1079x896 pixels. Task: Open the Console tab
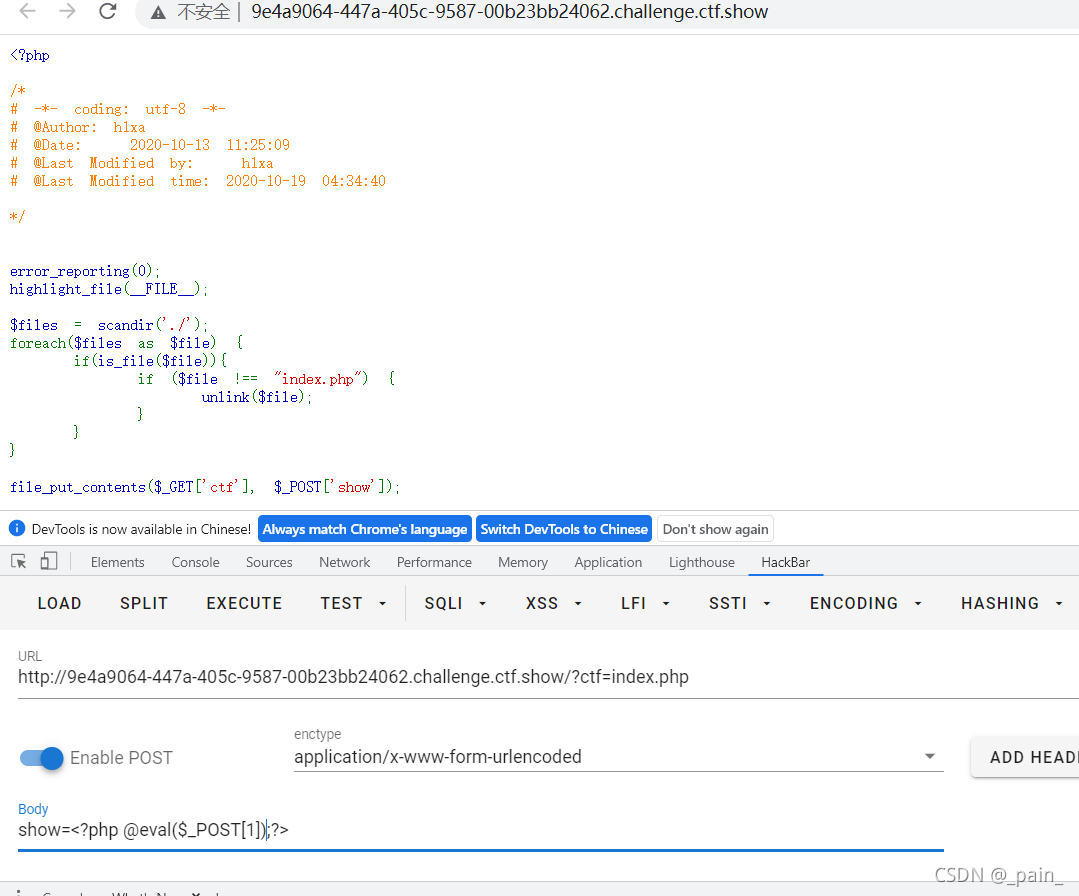click(x=195, y=562)
